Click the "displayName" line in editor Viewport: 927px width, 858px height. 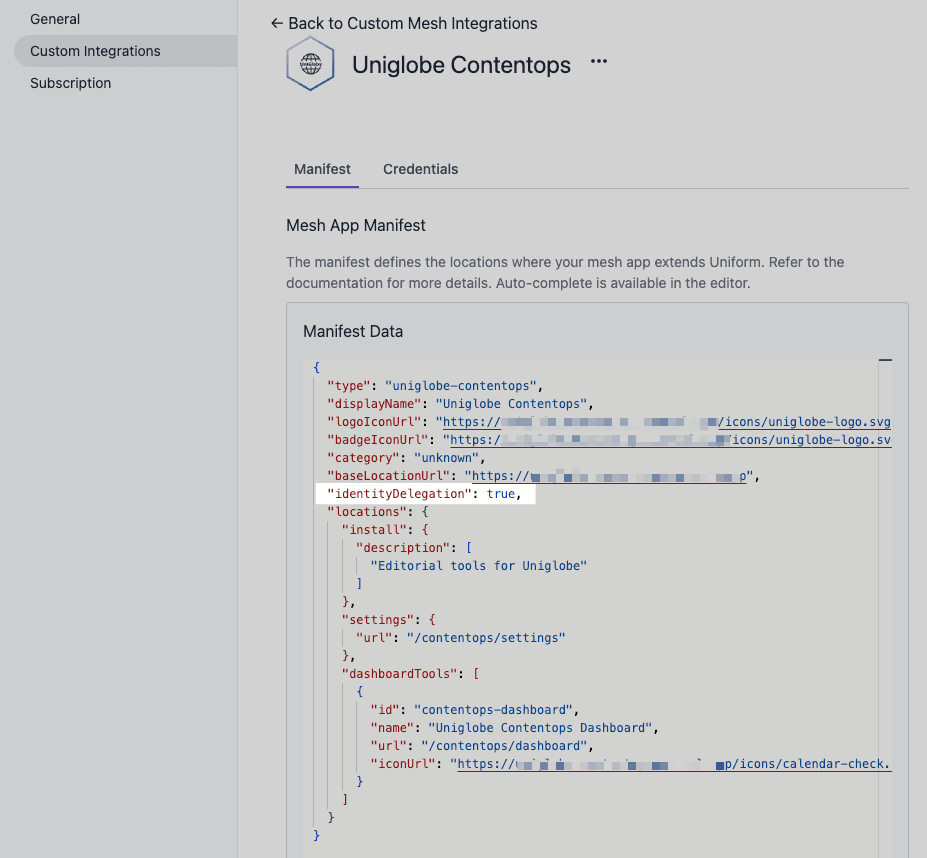(461, 404)
